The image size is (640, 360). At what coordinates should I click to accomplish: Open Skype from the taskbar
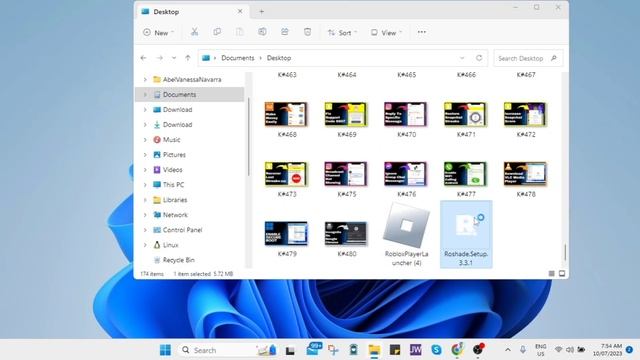pos(436,350)
